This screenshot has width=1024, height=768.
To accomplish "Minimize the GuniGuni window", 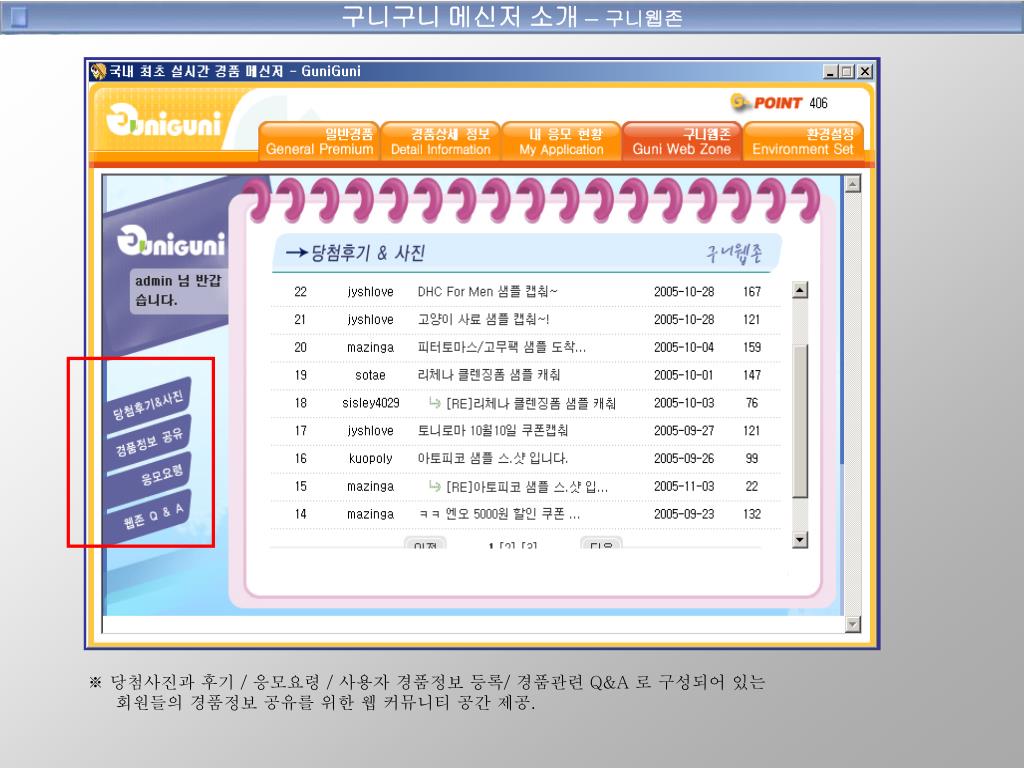I will (x=830, y=72).
